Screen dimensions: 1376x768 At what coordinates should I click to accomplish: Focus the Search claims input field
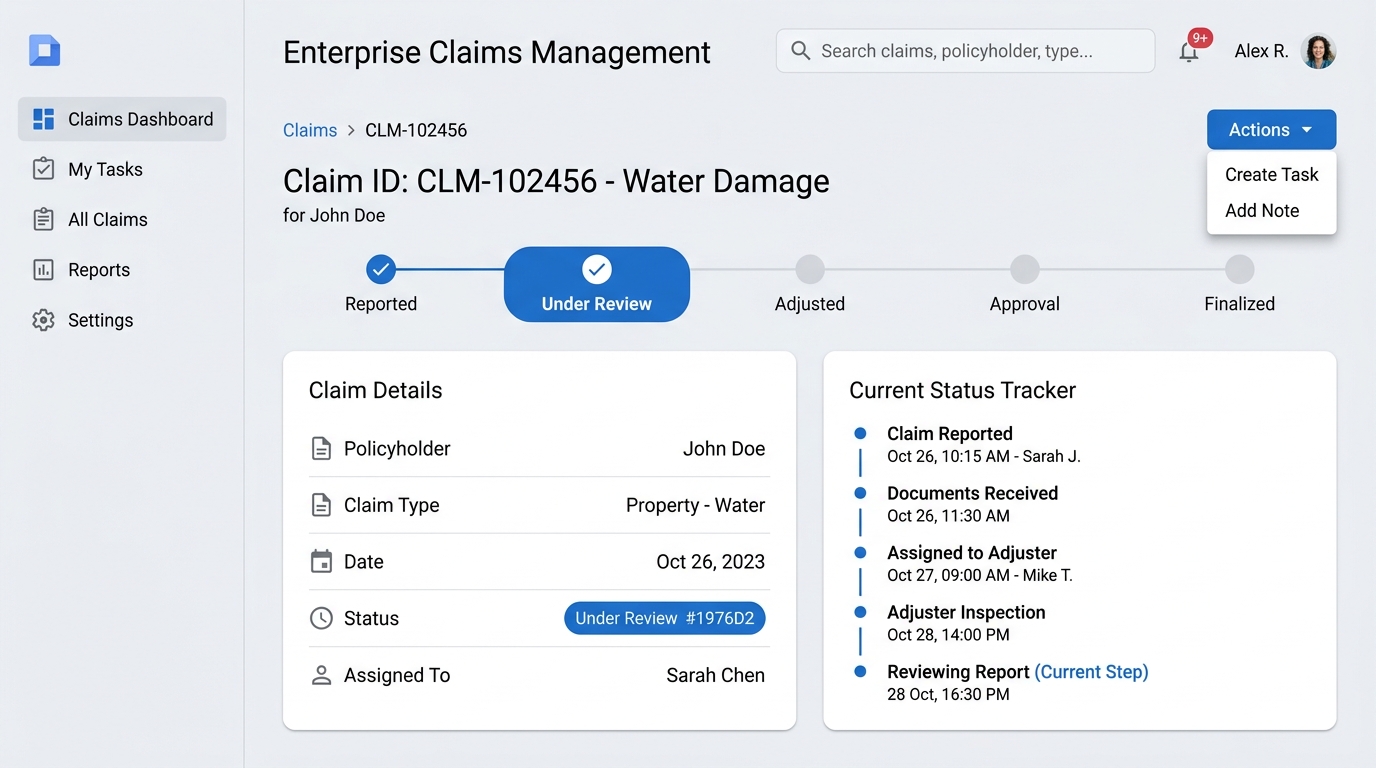[965, 50]
